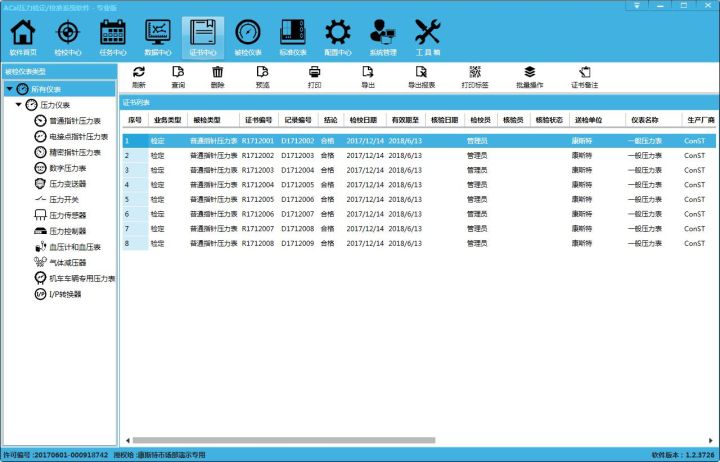Sort by 证书编号 column header
This screenshot has width=720, height=462.
[258, 119]
